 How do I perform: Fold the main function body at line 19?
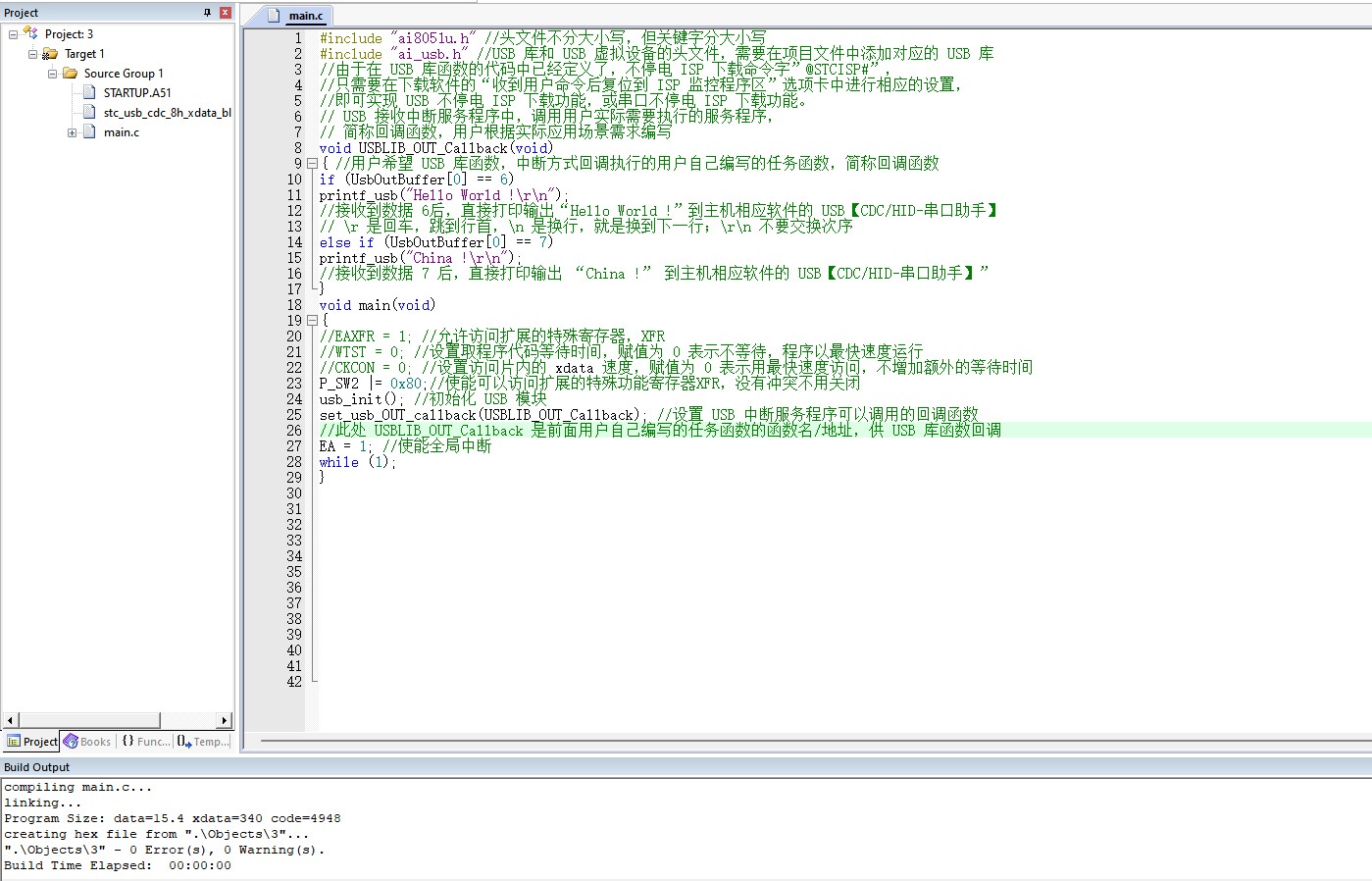(312, 321)
